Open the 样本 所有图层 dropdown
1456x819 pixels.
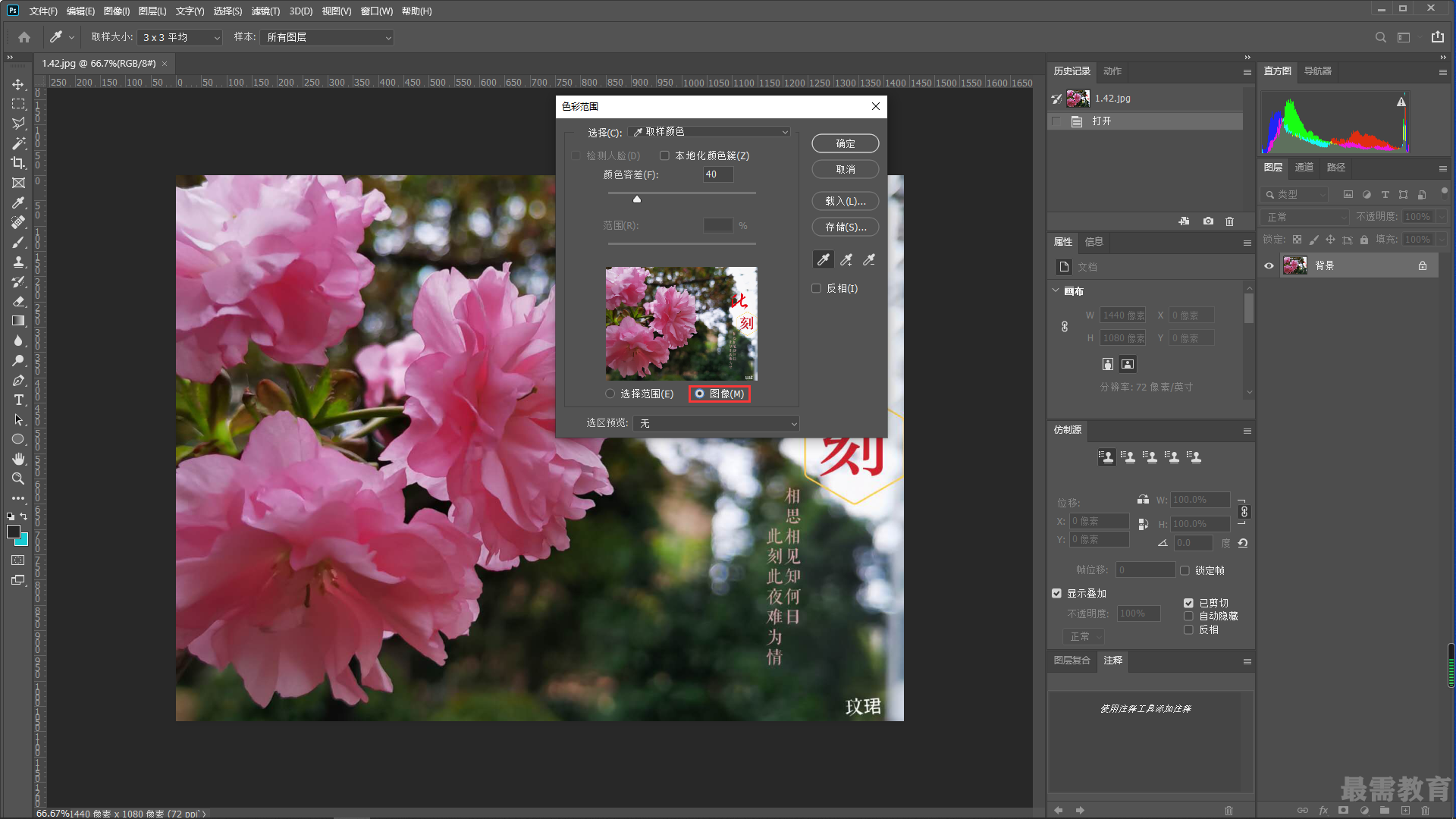327,37
